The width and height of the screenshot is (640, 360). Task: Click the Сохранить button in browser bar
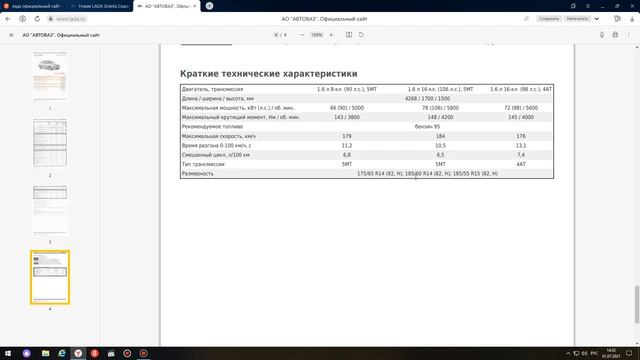pyautogui.click(x=548, y=19)
